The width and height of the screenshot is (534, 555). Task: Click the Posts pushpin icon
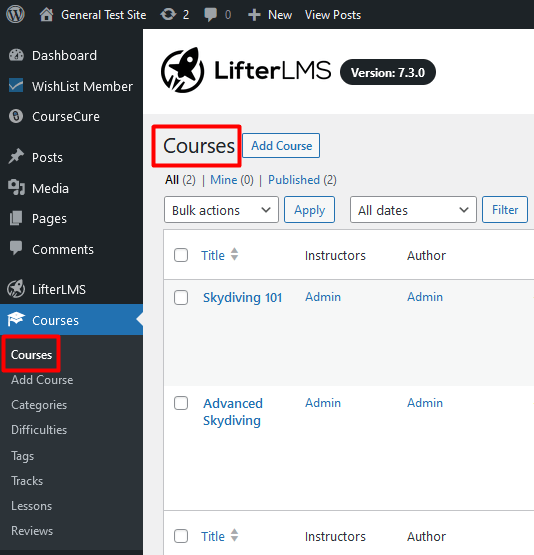pyautogui.click(x=16, y=157)
